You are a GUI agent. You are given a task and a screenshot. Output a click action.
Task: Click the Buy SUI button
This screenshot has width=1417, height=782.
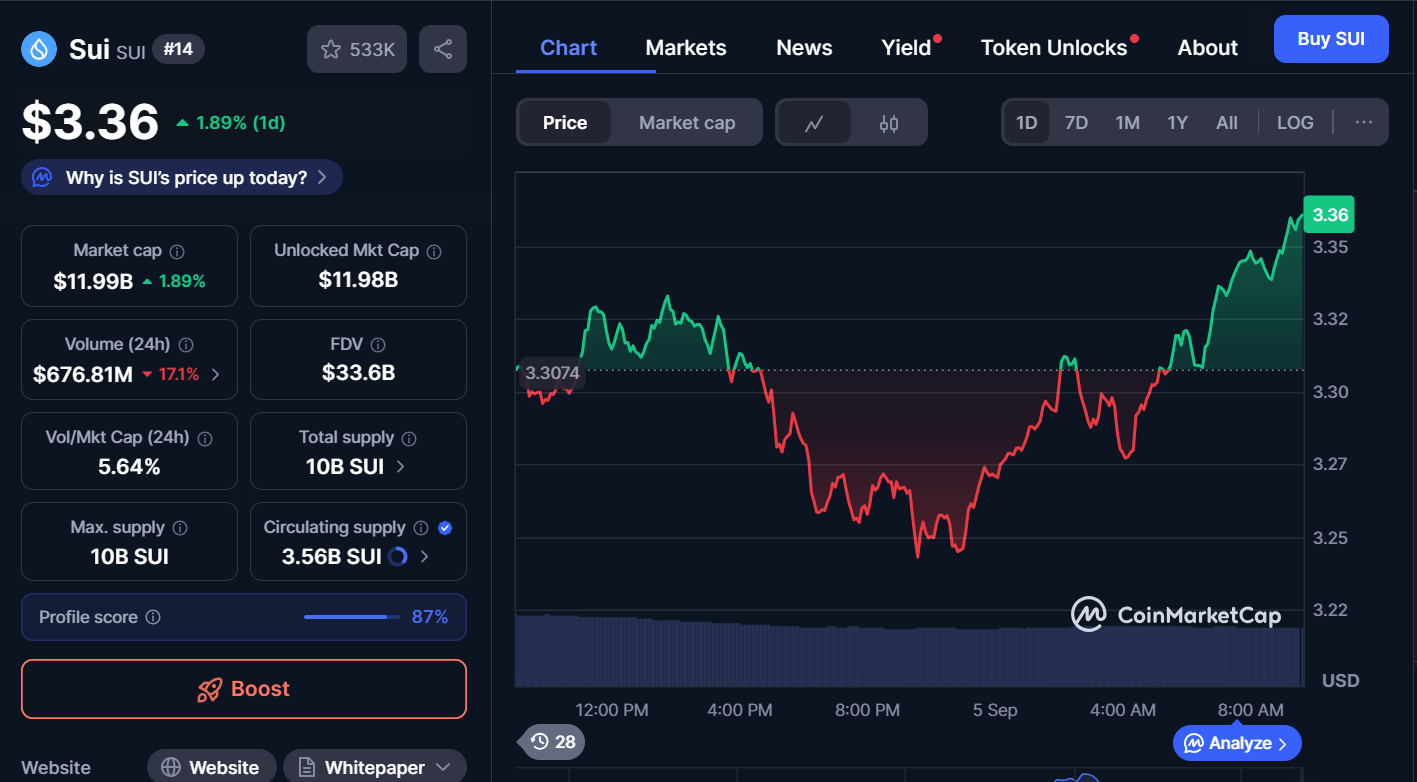[x=1331, y=39]
